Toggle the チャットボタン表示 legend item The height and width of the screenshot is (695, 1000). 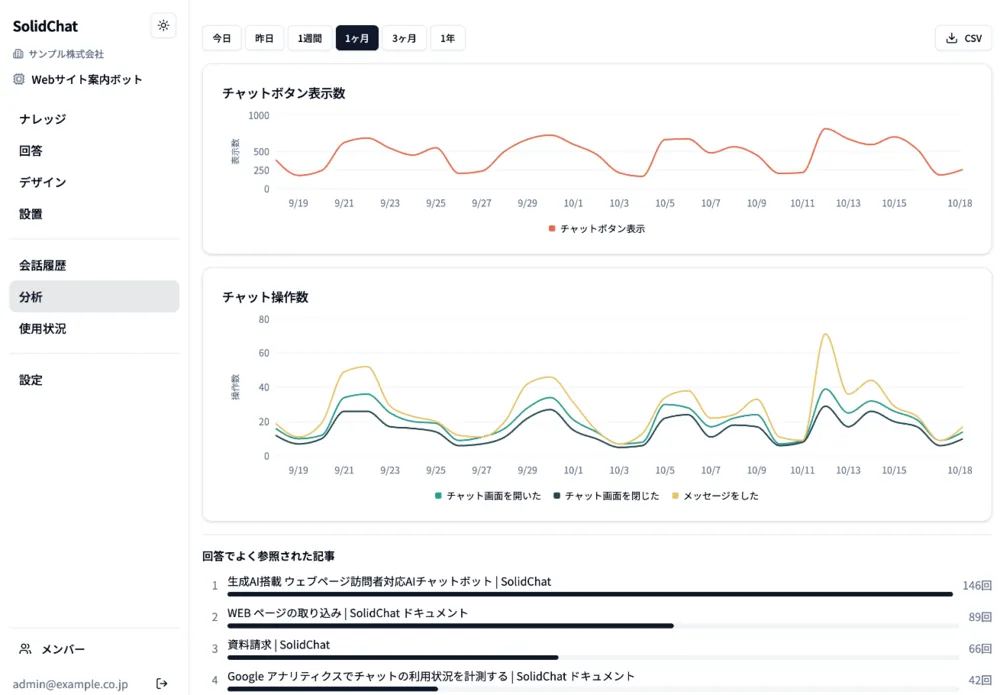[596, 229]
